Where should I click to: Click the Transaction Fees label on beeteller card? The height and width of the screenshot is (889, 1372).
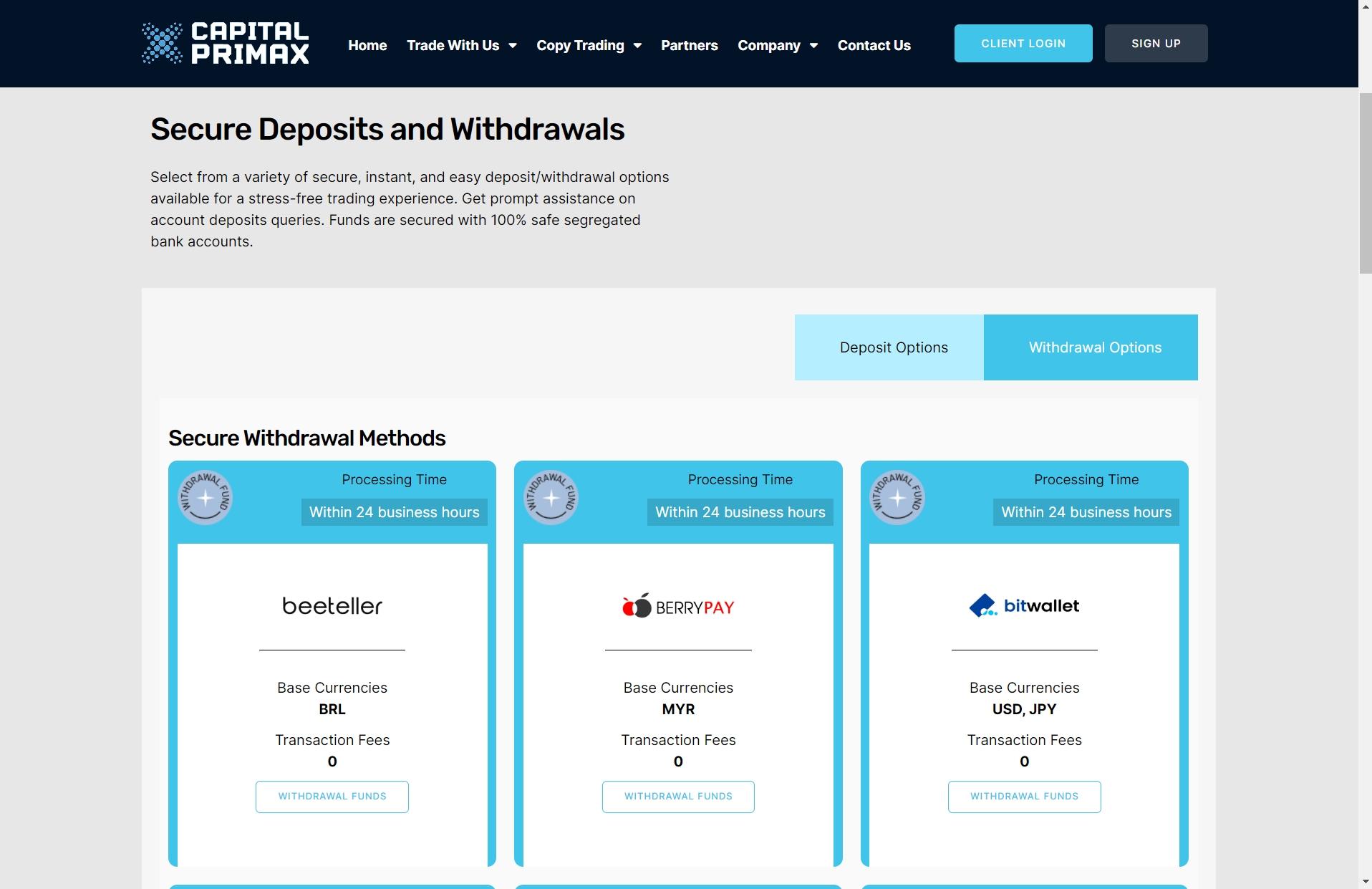point(332,740)
